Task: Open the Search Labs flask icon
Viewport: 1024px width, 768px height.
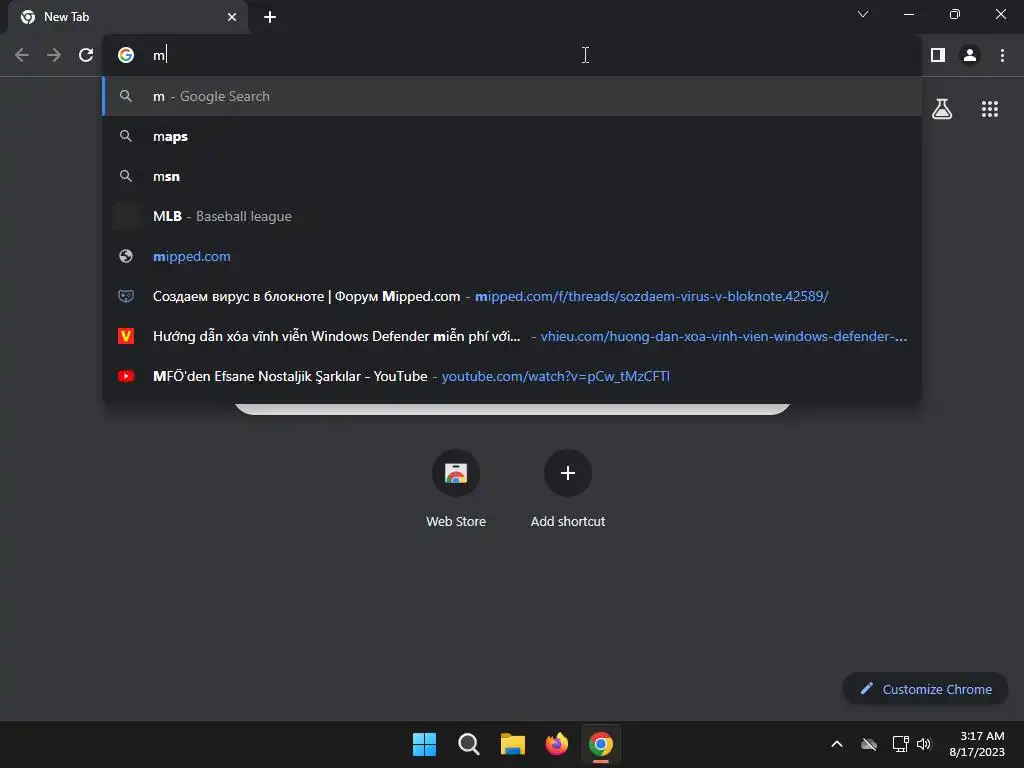Action: [942, 109]
